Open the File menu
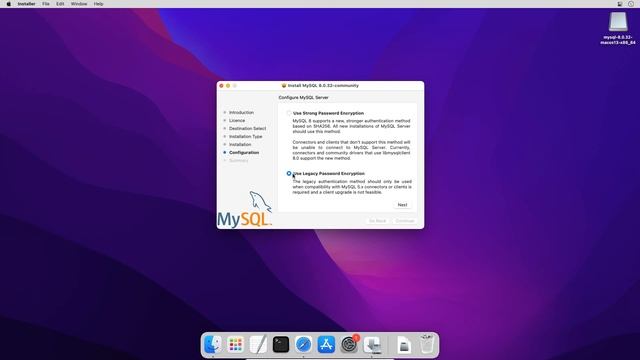 coord(46,4)
